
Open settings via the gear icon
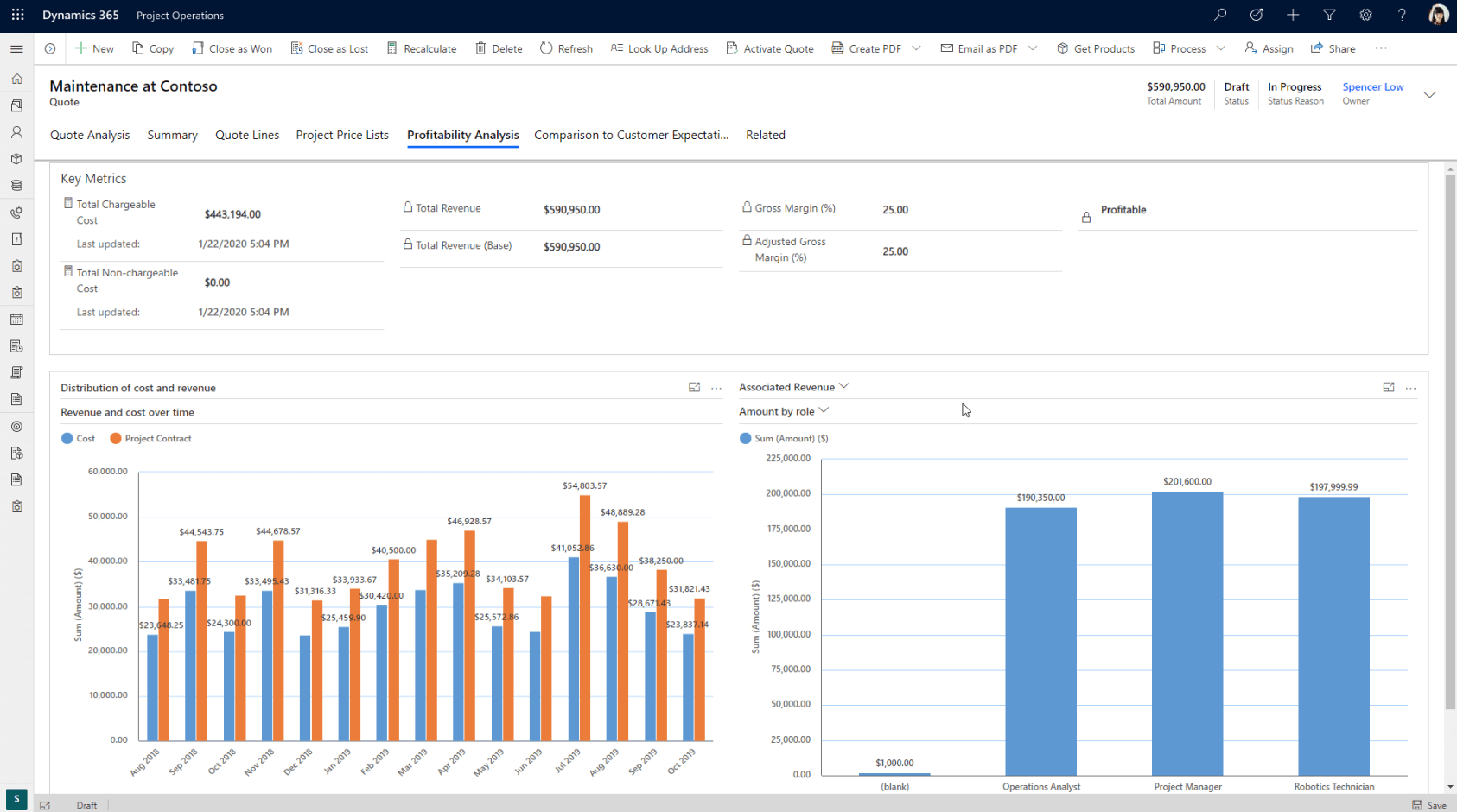1365,15
